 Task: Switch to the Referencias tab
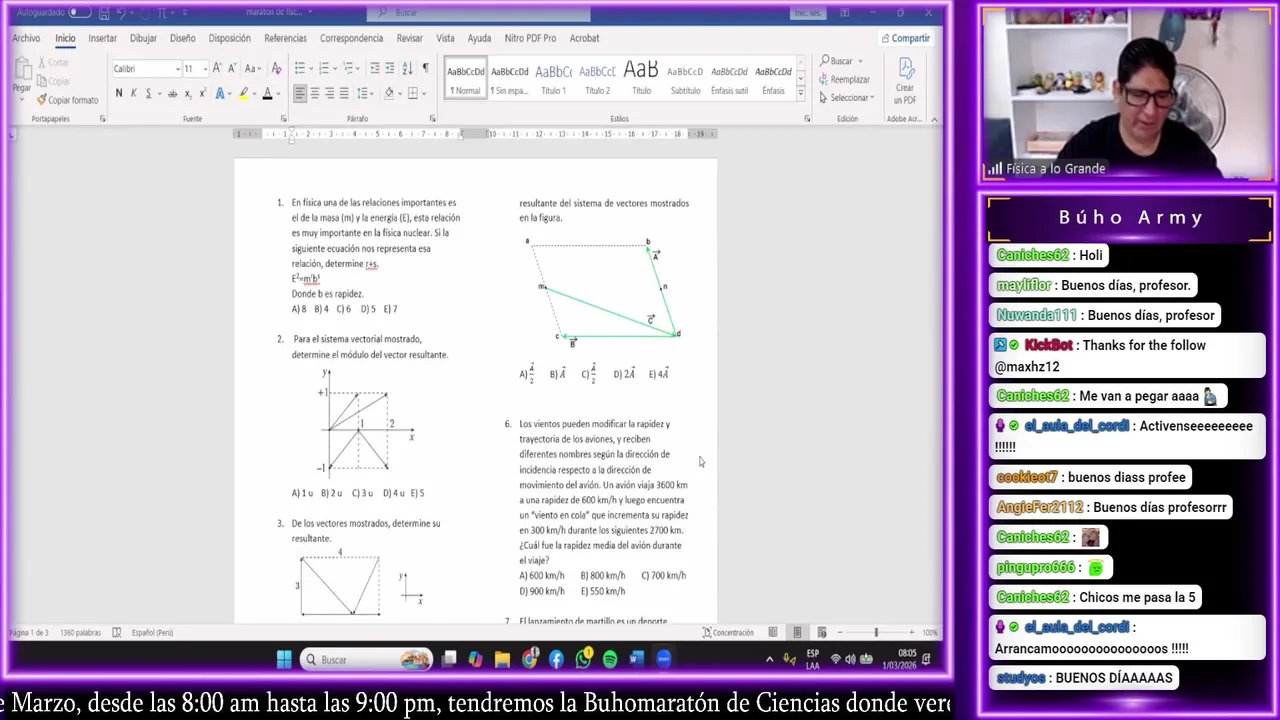pos(285,38)
